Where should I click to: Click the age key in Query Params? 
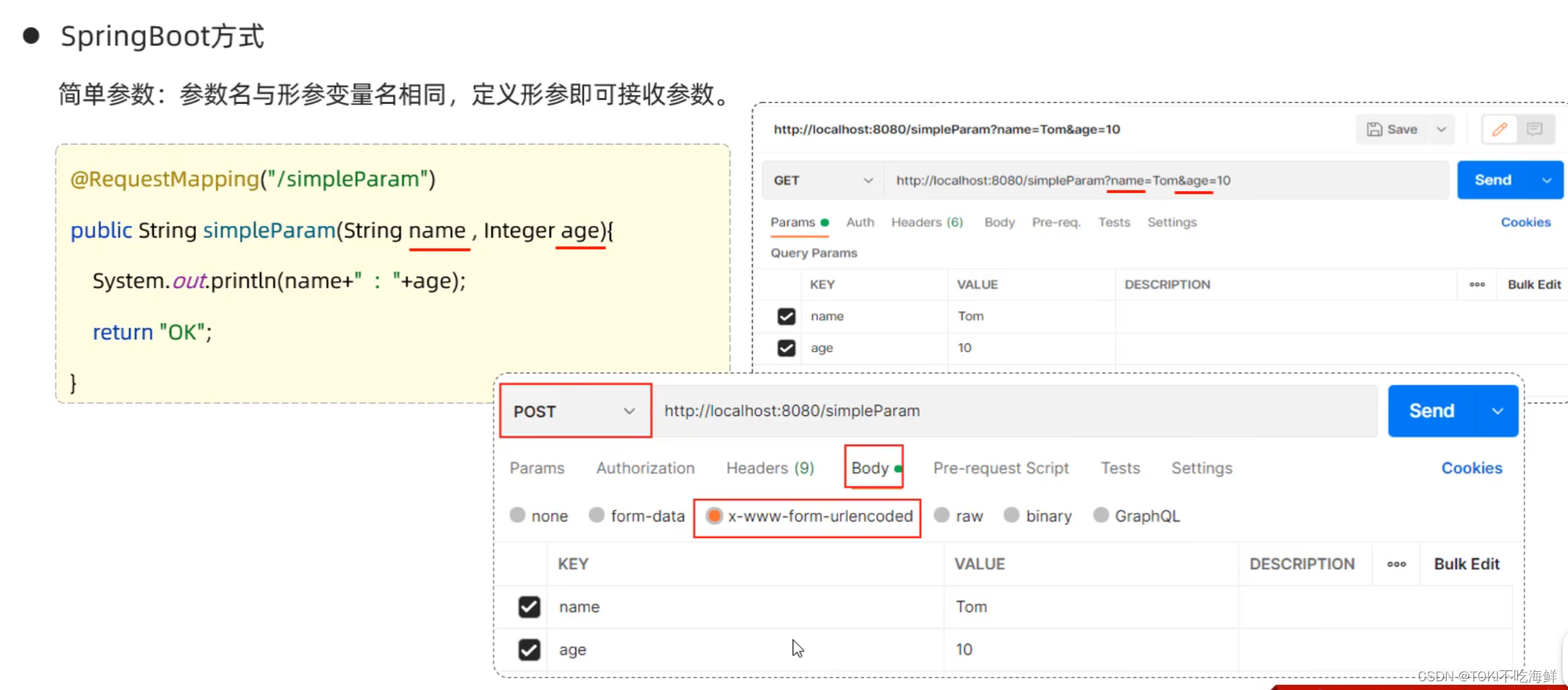822,348
